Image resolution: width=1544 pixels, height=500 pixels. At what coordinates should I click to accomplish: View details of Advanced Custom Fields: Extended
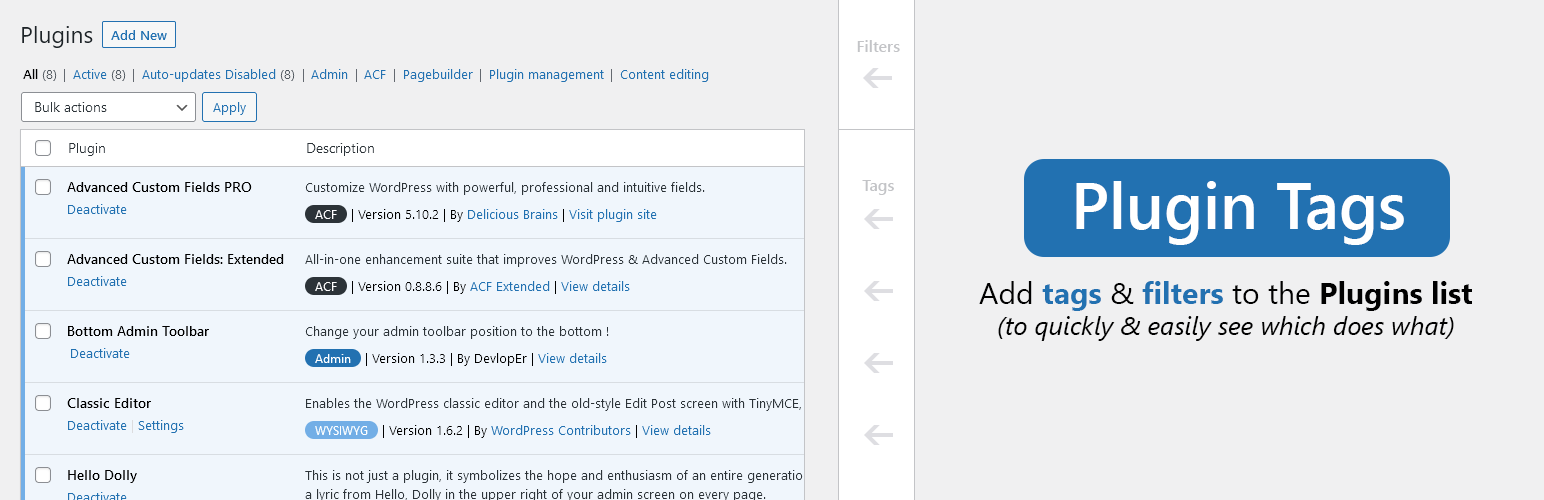[595, 287]
